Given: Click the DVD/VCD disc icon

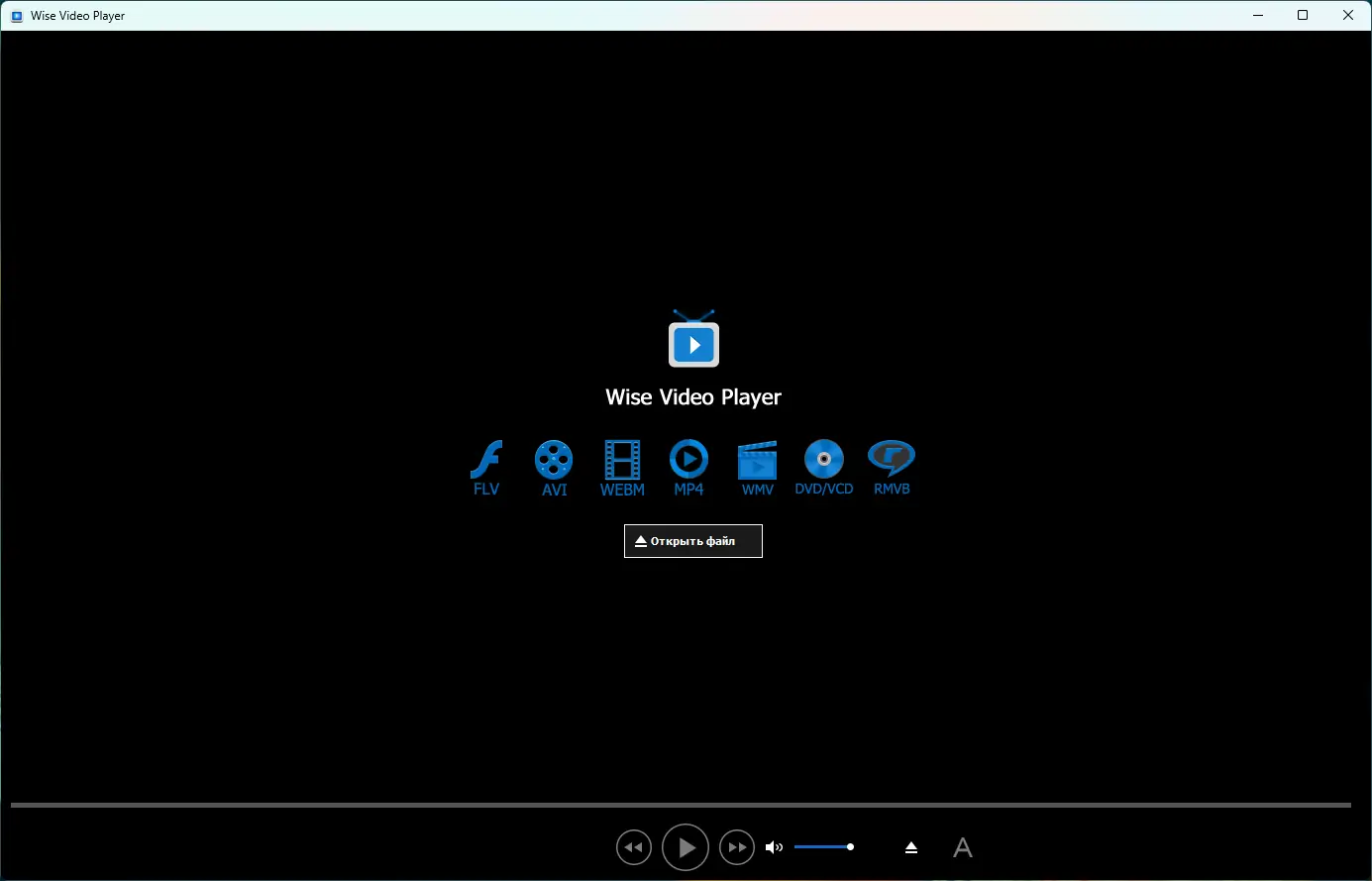Looking at the screenshot, I should point(824,468).
